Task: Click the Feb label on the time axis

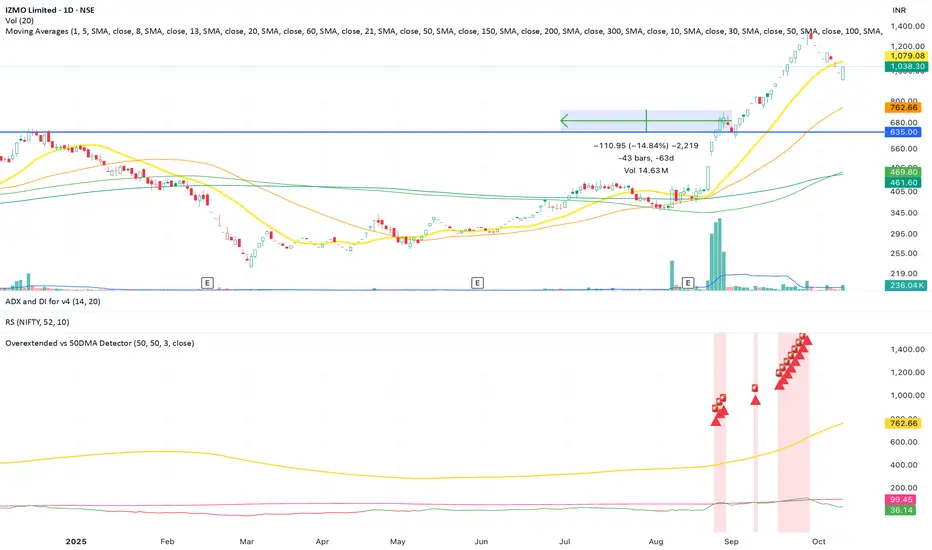Action: [167, 542]
